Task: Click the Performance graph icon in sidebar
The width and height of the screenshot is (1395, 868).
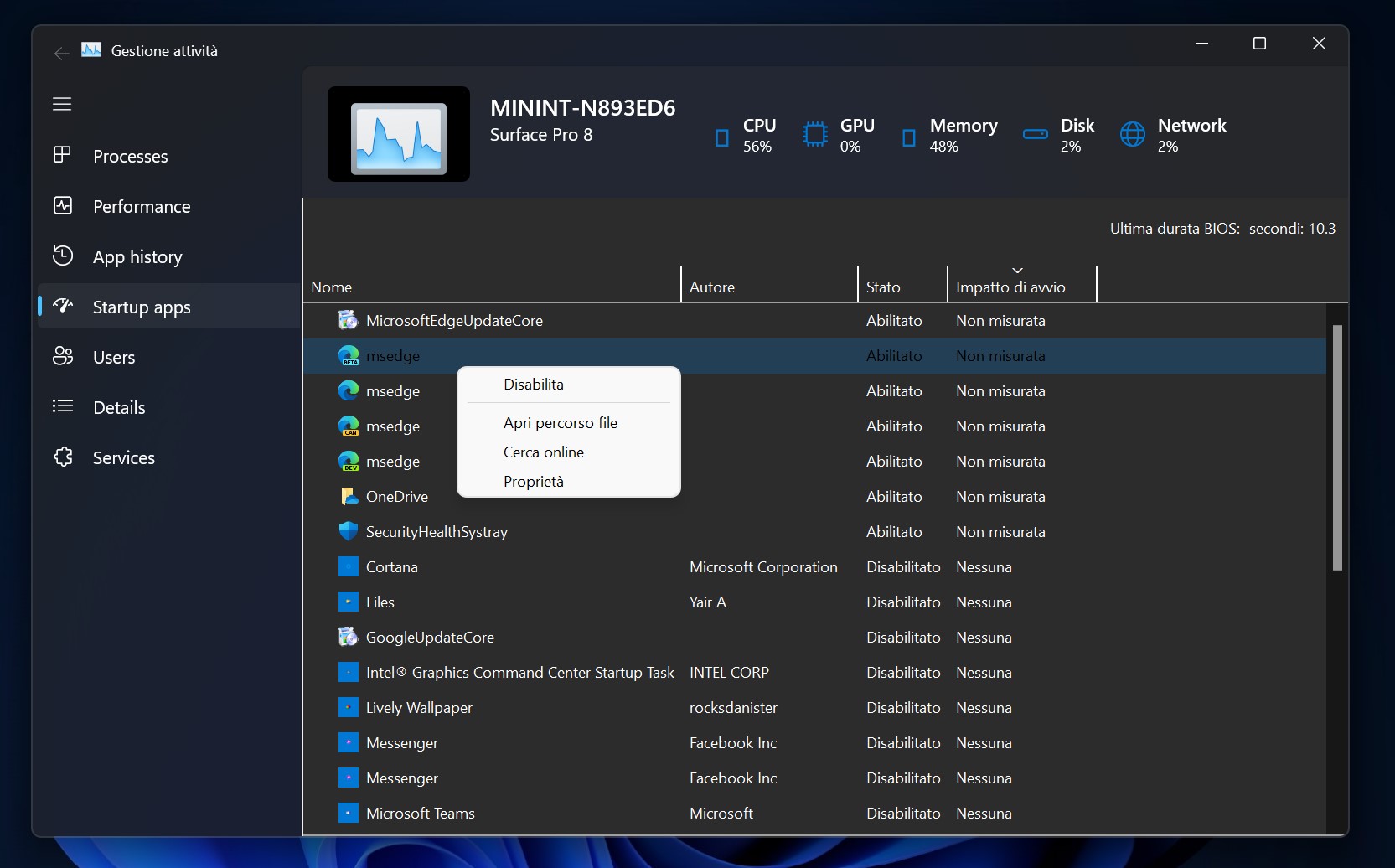Action: (62, 206)
